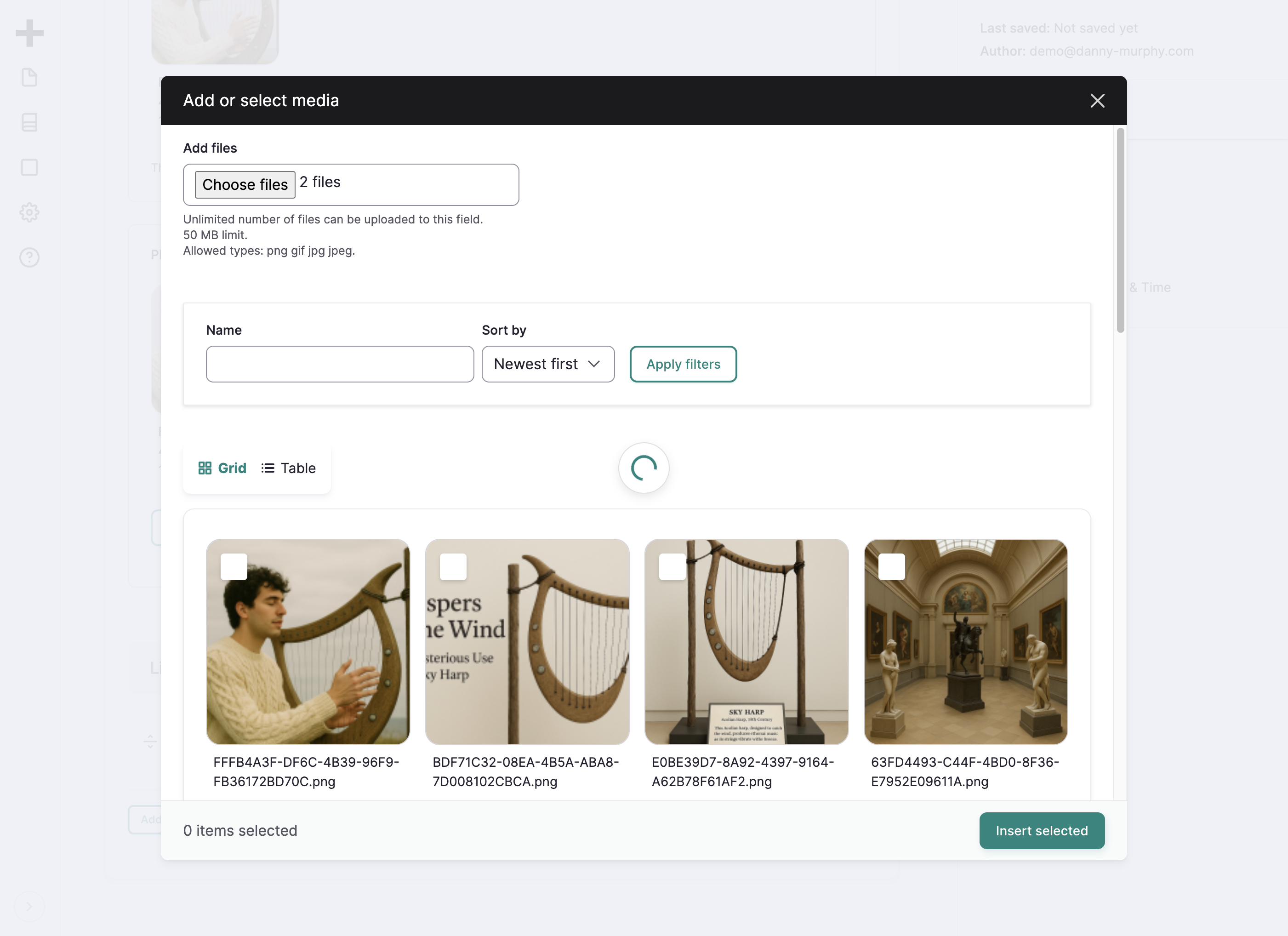Viewport: 1288px width, 936px height.
Task: Click the square block icon in the sidebar
Action: [x=29, y=167]
